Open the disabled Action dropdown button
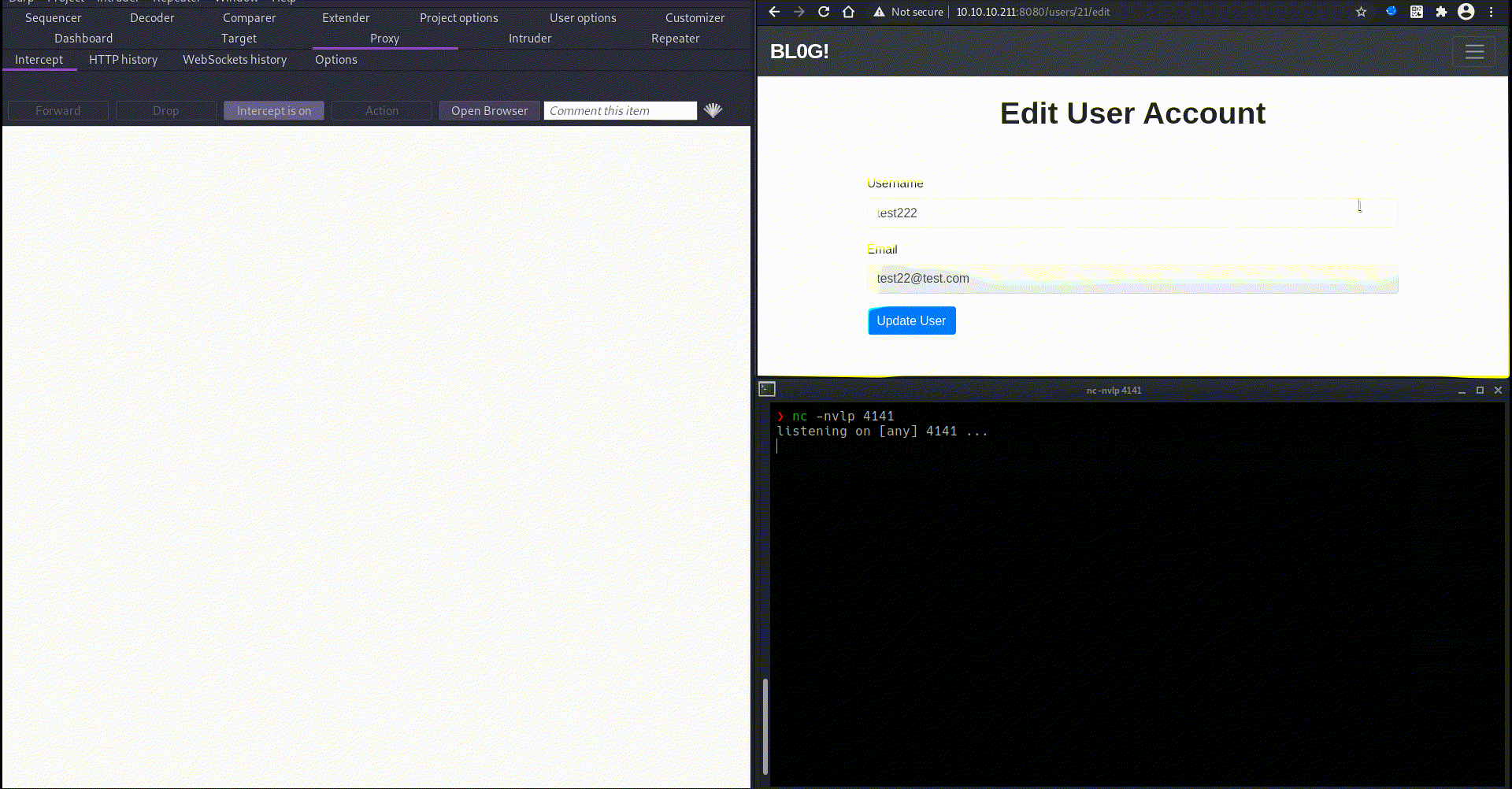 pyautogui.click(x=382, y=111)
